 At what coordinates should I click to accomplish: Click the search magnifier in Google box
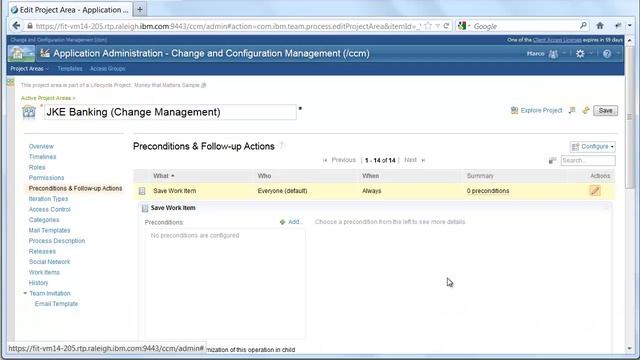(x=583, y=26)
